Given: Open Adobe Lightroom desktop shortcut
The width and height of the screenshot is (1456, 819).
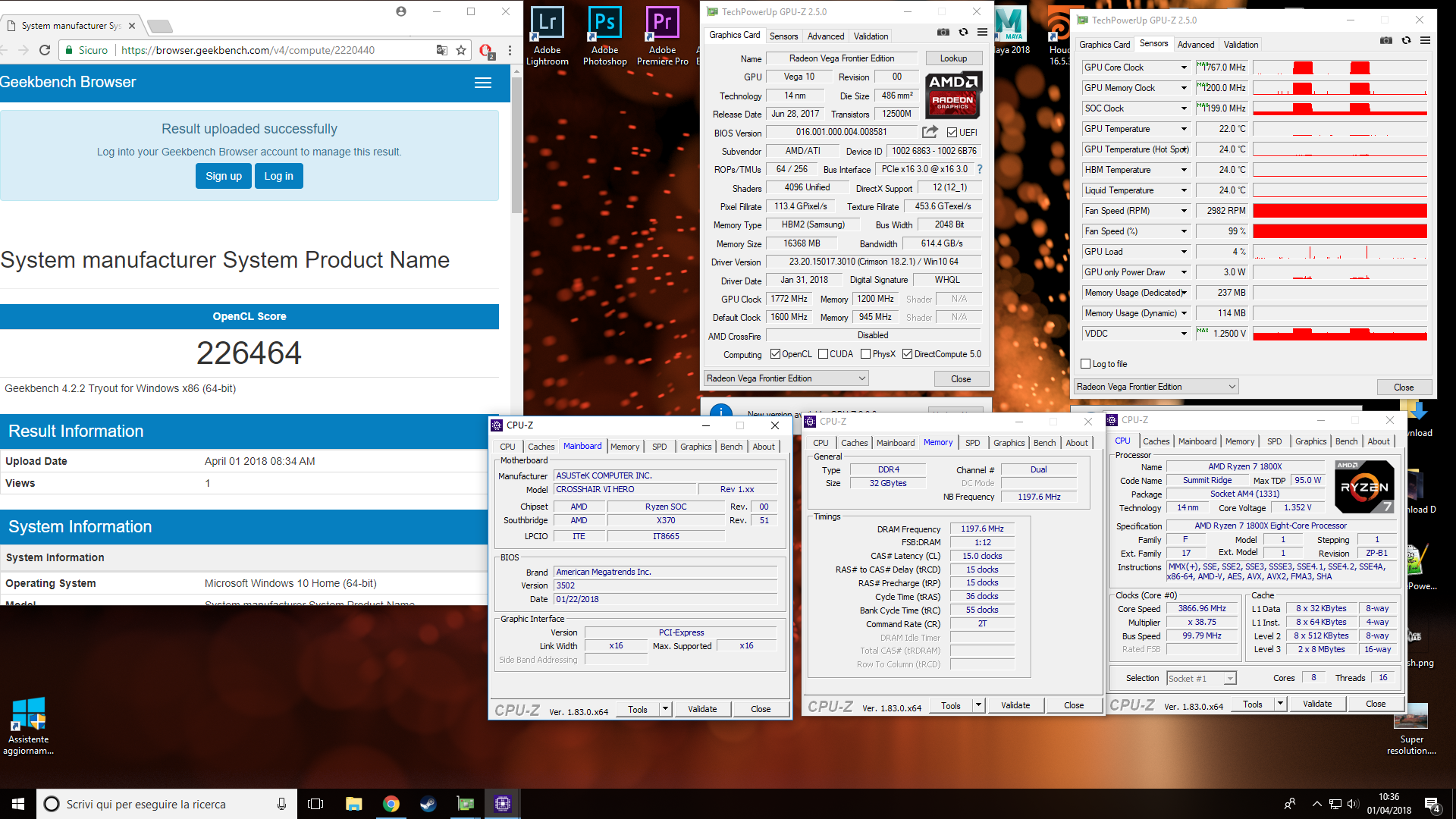Looking at the screenshot, I should pos(547,36).
